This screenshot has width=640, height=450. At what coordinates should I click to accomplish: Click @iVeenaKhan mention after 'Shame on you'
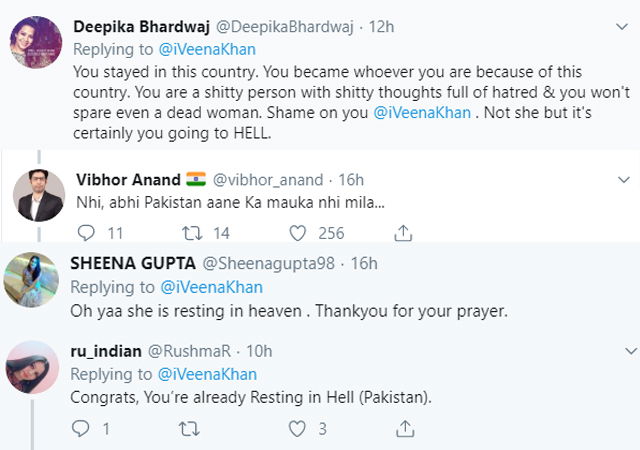[x=422, y=112]
